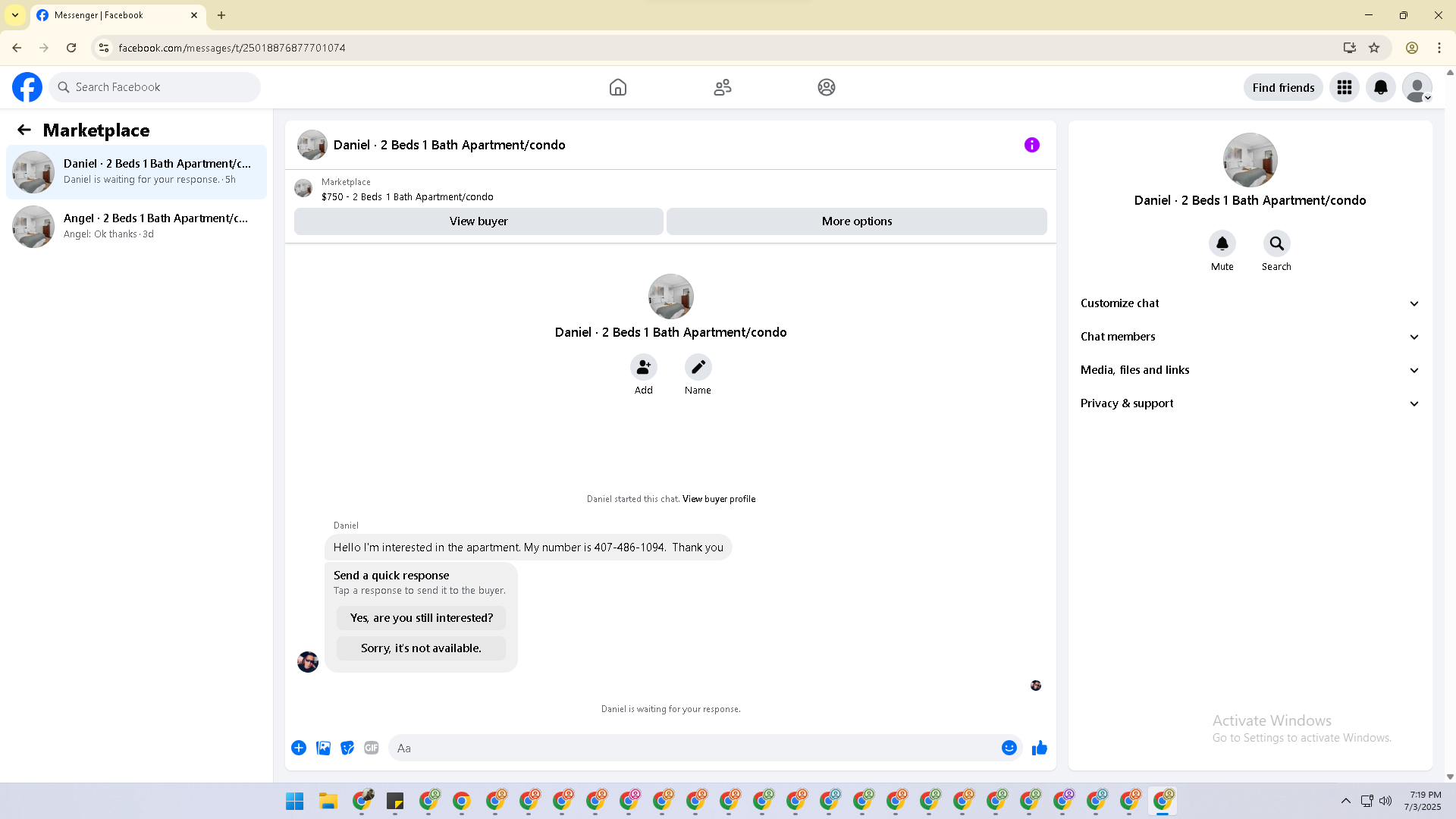
Task: Click the Aa message input field
Action: pyautogui.click(x=694, y=748)
